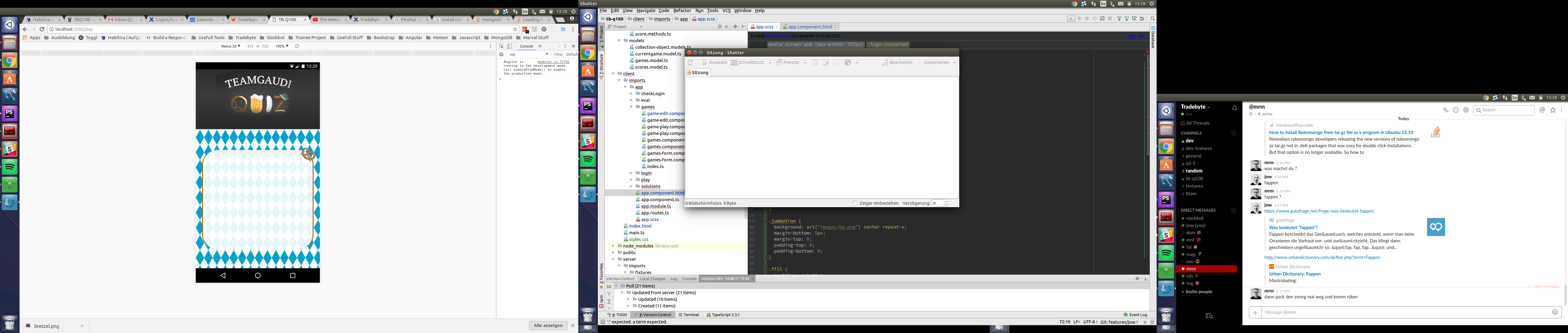Open the Nexus 5X device dropdown
This screenshot has height=333, width=1568.
(x=231, y=46)
